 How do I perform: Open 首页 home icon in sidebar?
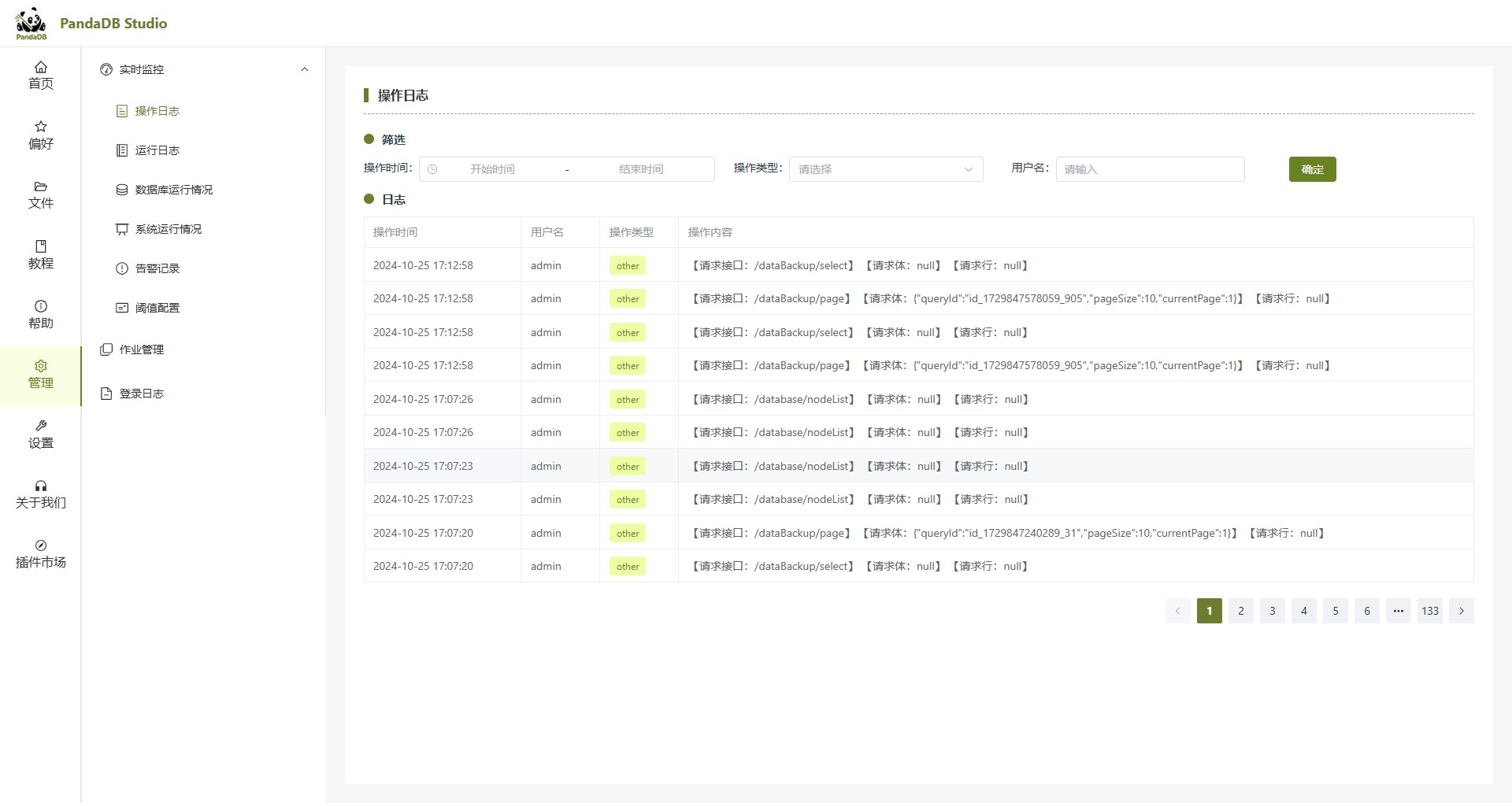coord(41,67)
